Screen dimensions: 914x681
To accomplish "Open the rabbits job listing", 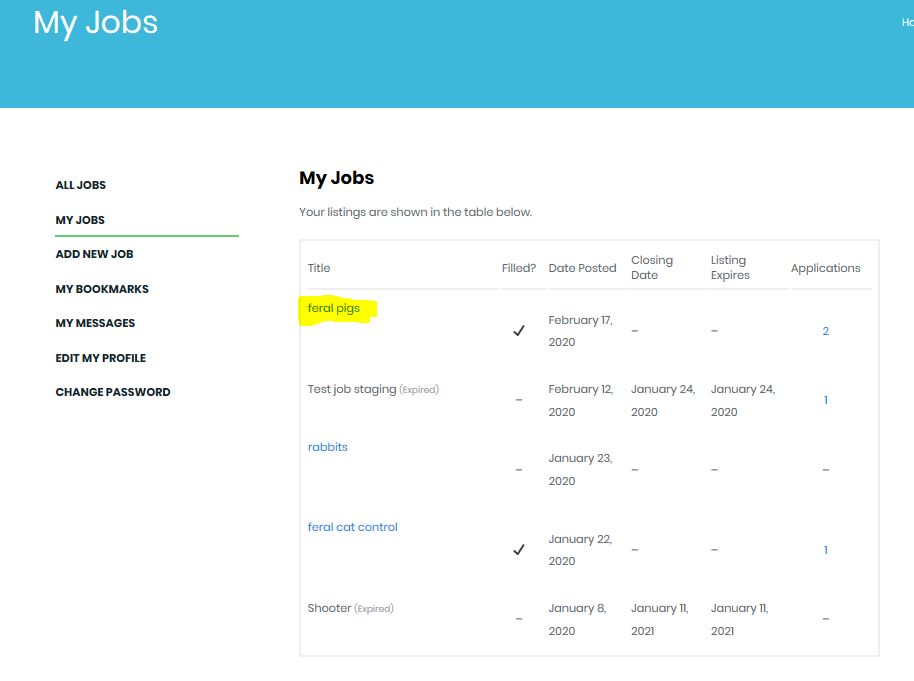I will coord(328,447).
